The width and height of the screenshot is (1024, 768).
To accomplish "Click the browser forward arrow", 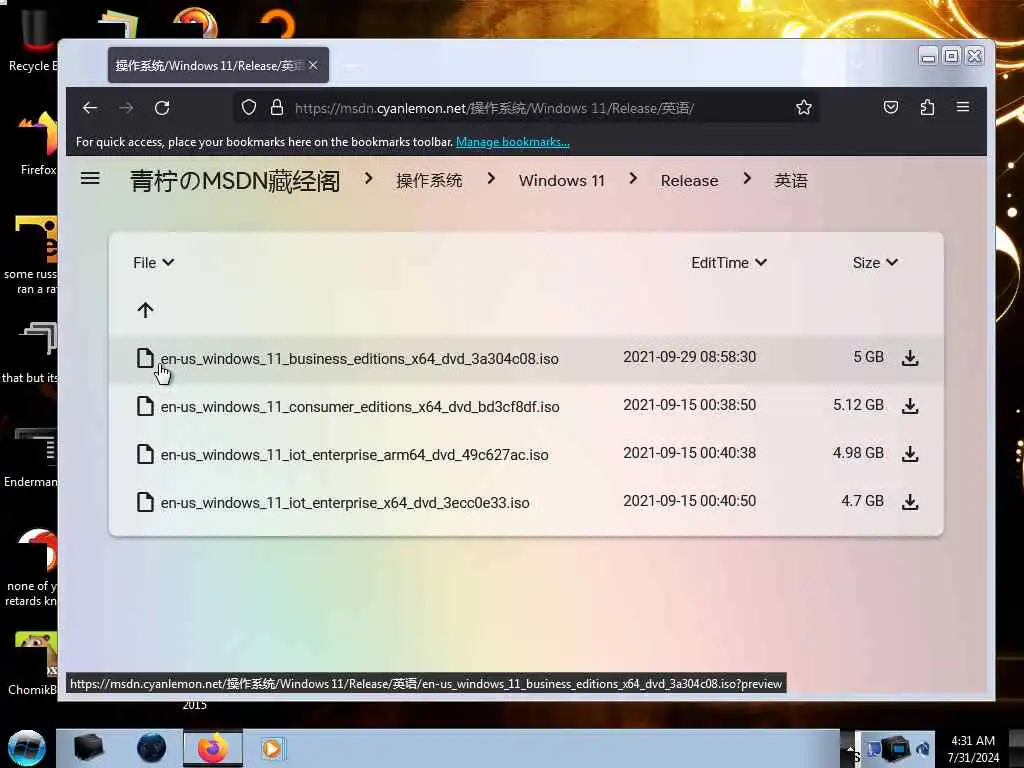I will (126, 108).
